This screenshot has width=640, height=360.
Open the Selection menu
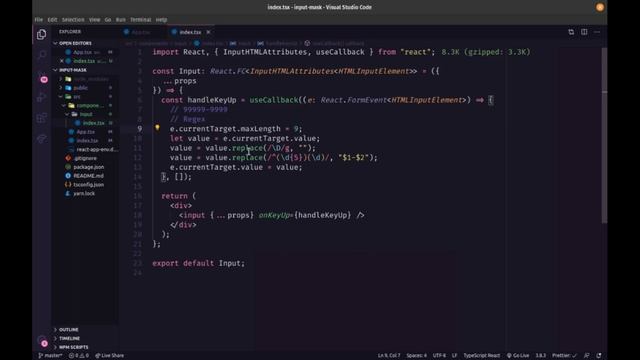pyautogui.click(x=73, y=20)
